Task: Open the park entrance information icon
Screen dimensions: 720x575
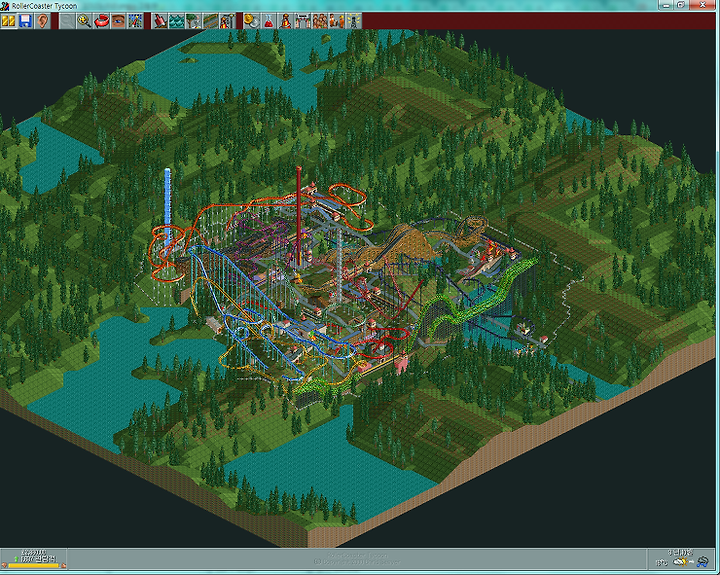Action: click(303, 21)
